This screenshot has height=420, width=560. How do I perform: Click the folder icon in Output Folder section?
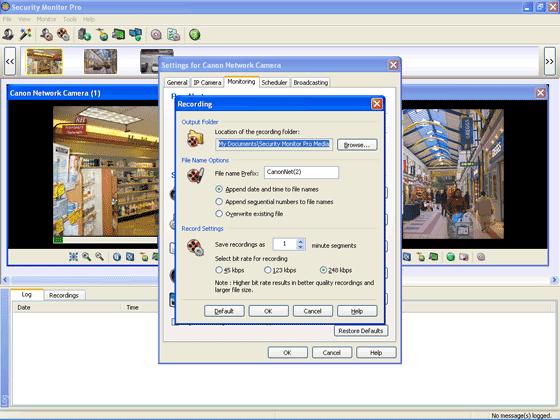(195, 139)
